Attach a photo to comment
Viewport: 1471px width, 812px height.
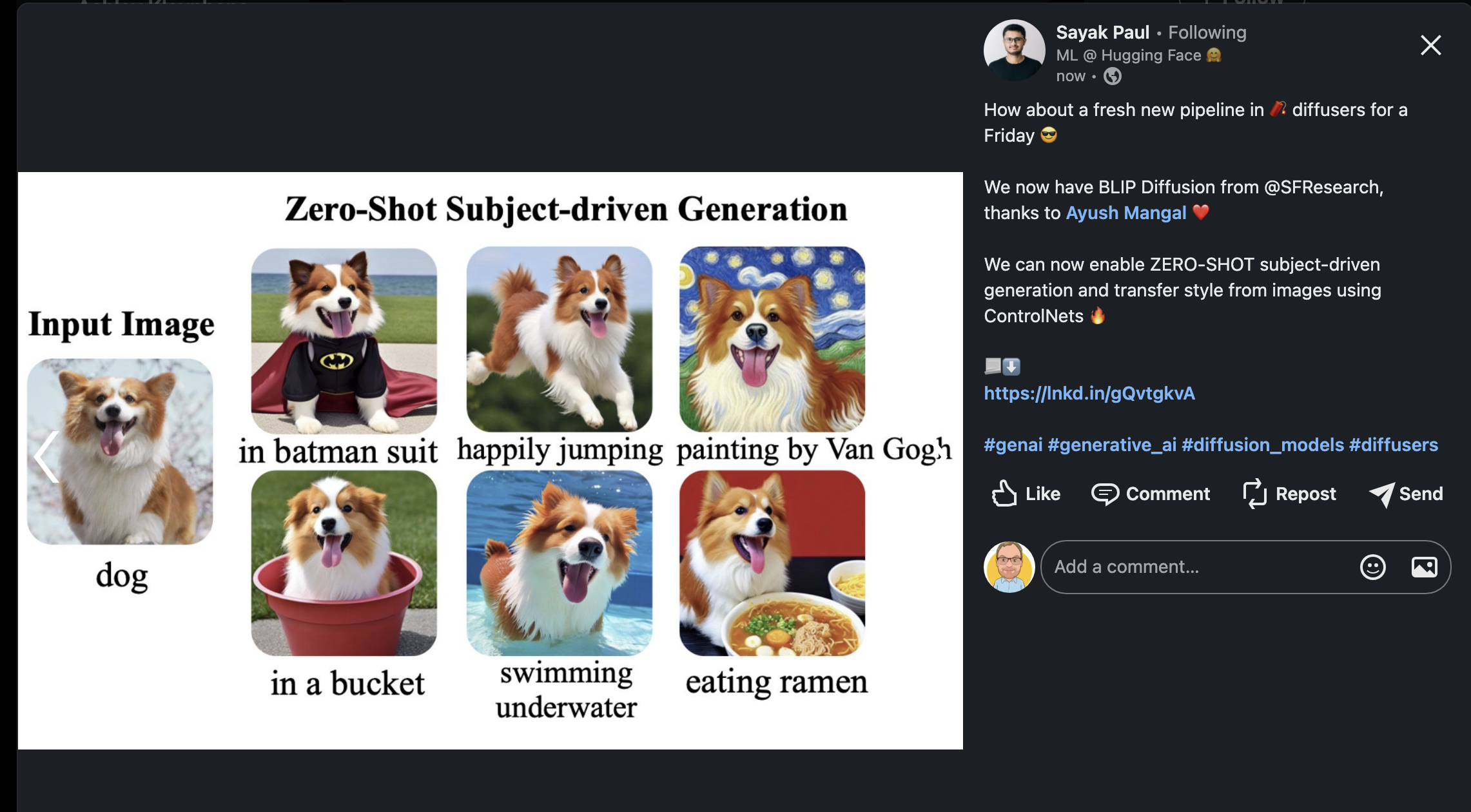click(x=1424, y=567)
